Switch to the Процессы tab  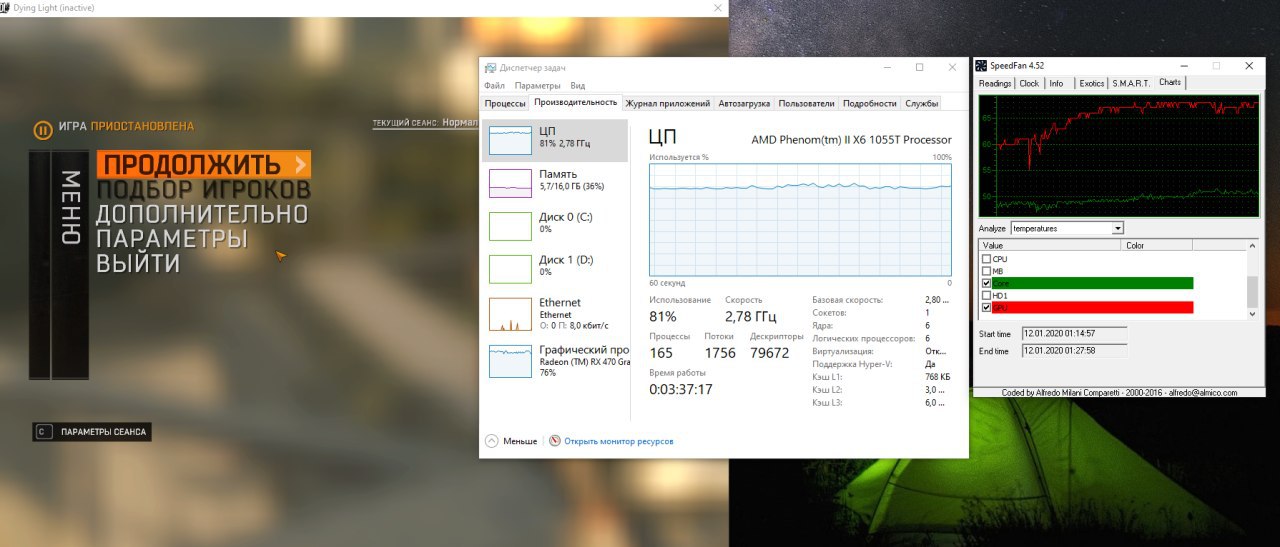[x=505, y=103]
